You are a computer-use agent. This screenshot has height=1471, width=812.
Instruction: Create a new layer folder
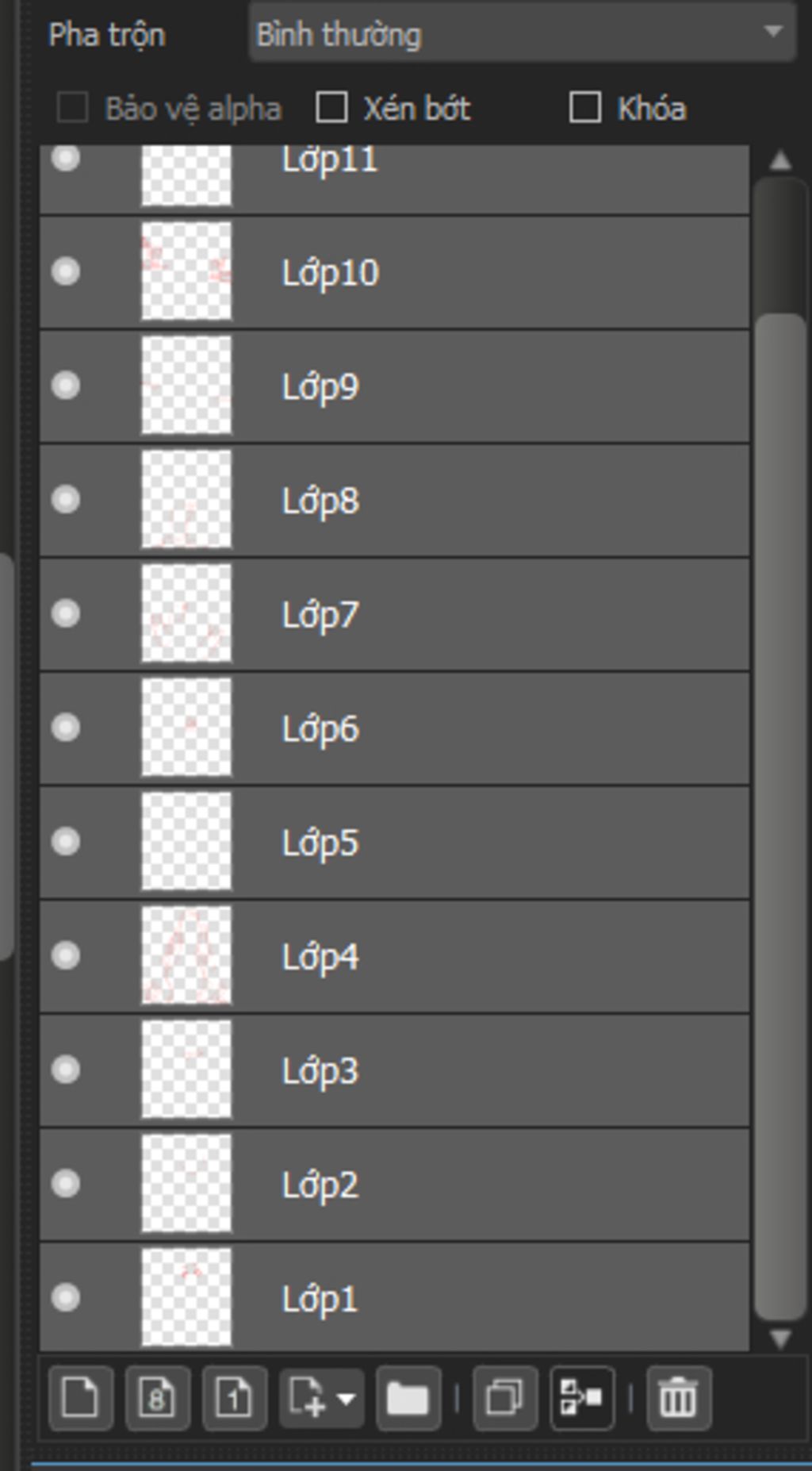point(408,1398)
